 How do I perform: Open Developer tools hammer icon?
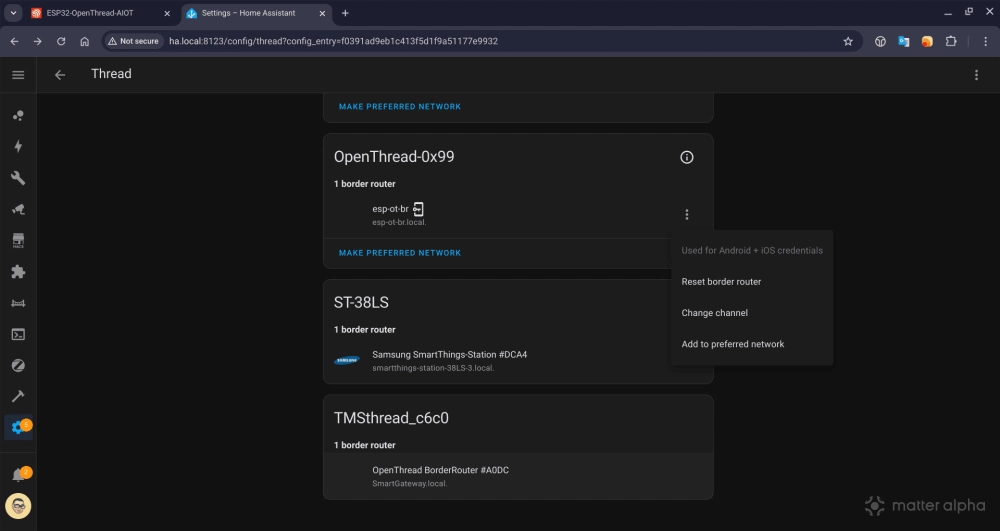[x=18, y=396]
